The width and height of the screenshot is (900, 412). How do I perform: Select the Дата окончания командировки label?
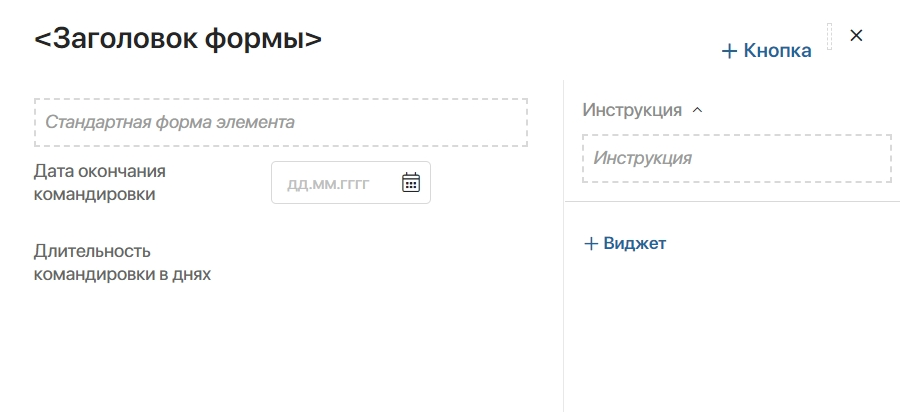coord(99,182)
